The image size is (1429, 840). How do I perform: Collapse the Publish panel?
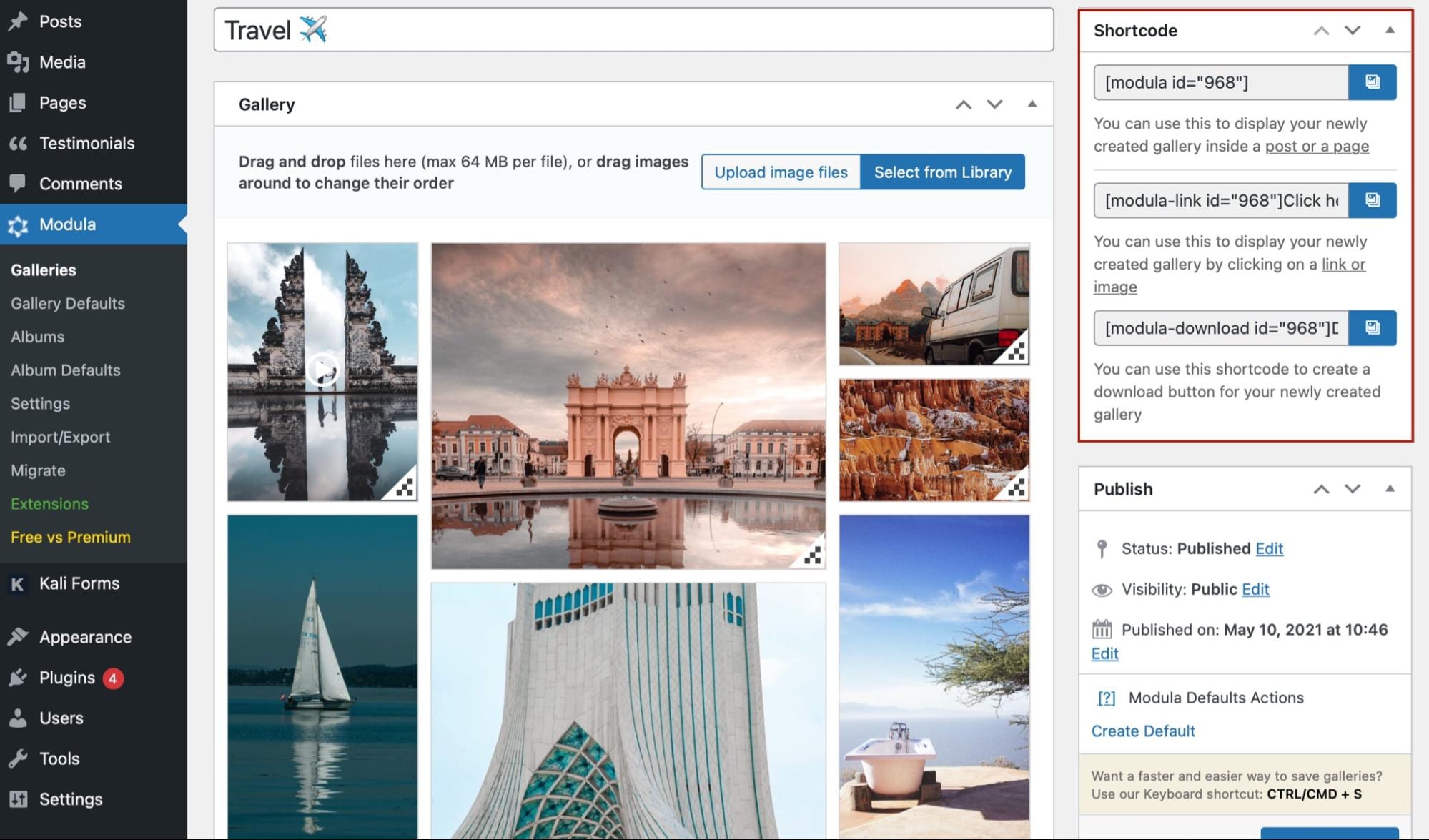pyautogui.click(x=1390, y=488)
